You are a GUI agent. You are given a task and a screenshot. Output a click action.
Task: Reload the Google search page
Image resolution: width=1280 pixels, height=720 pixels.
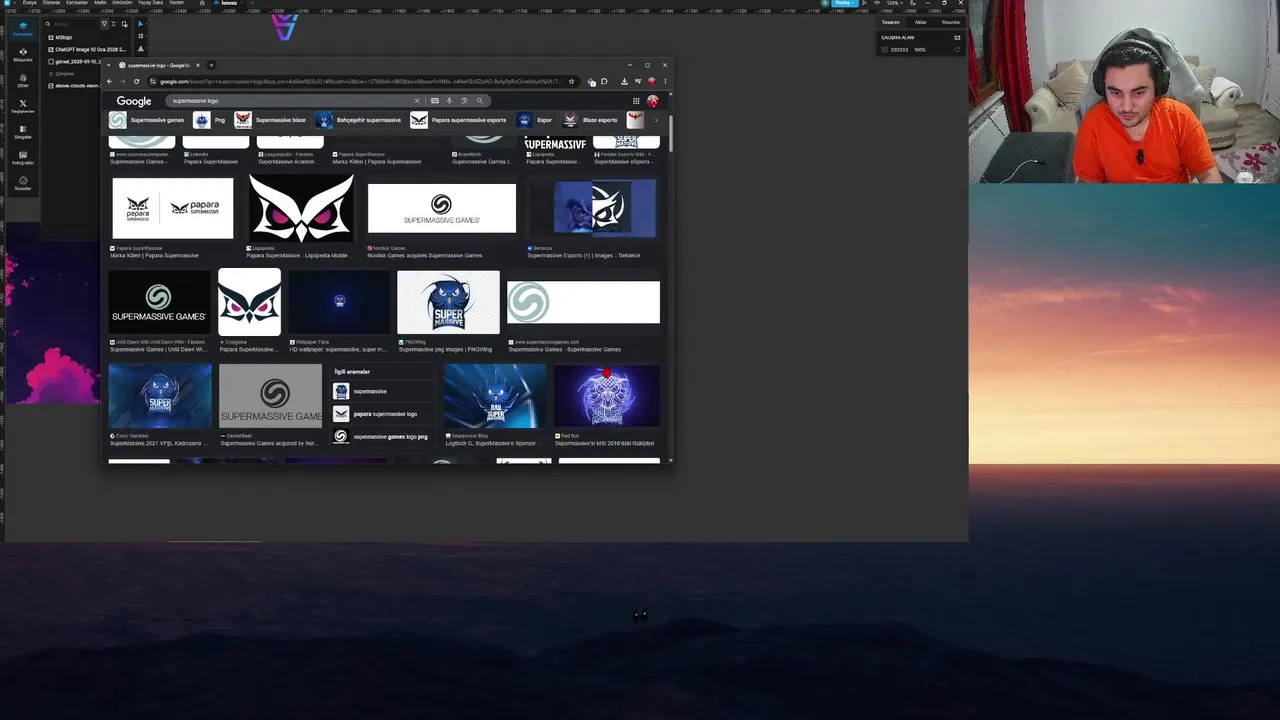pyautogui.click(x=136, y=81)
